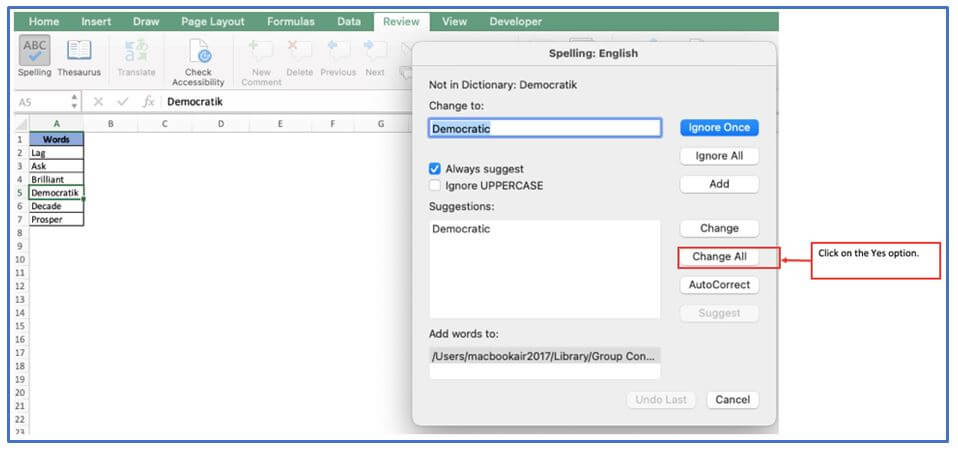958x452 pixels.
Task: Select column G header
Action: 381,124
